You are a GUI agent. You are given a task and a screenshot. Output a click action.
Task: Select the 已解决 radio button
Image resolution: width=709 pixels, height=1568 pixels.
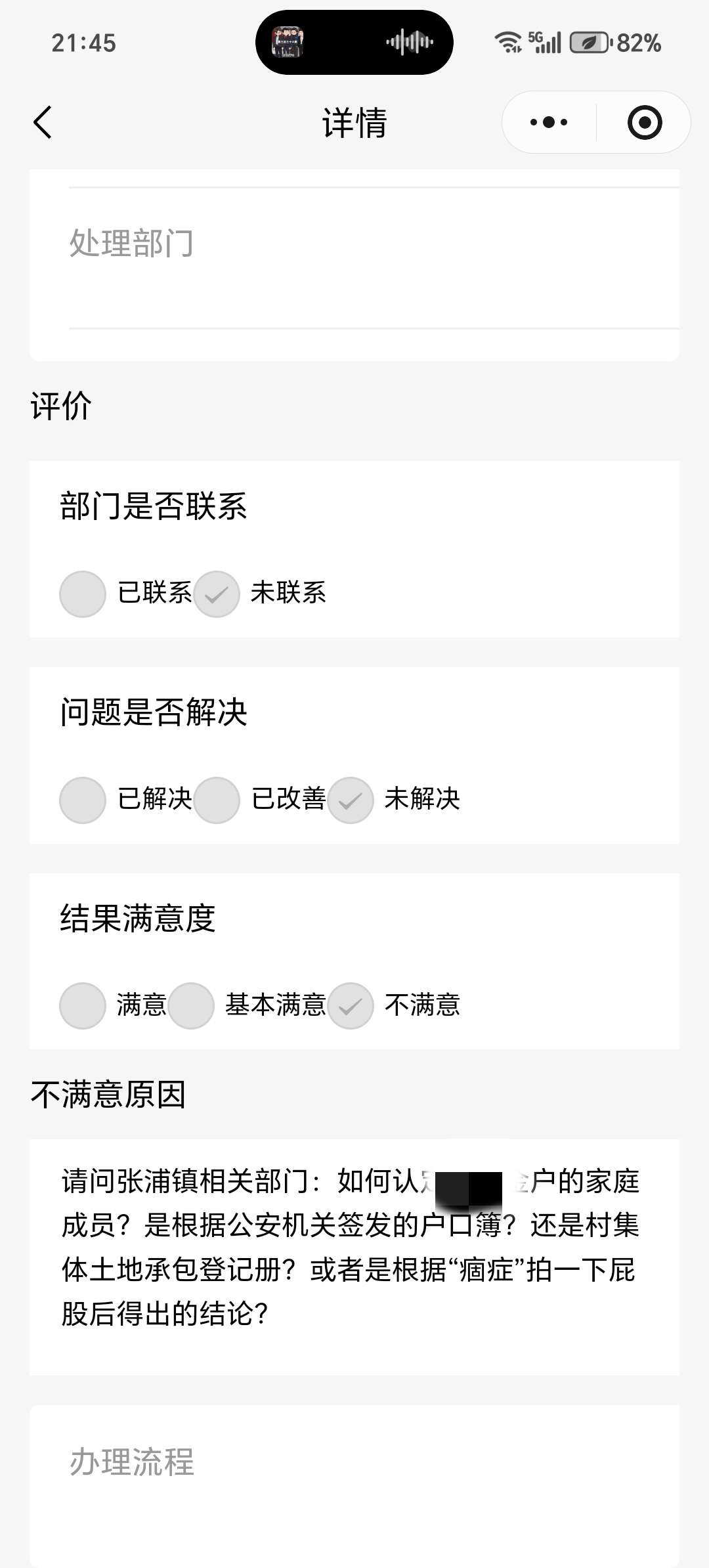(83, 800)
